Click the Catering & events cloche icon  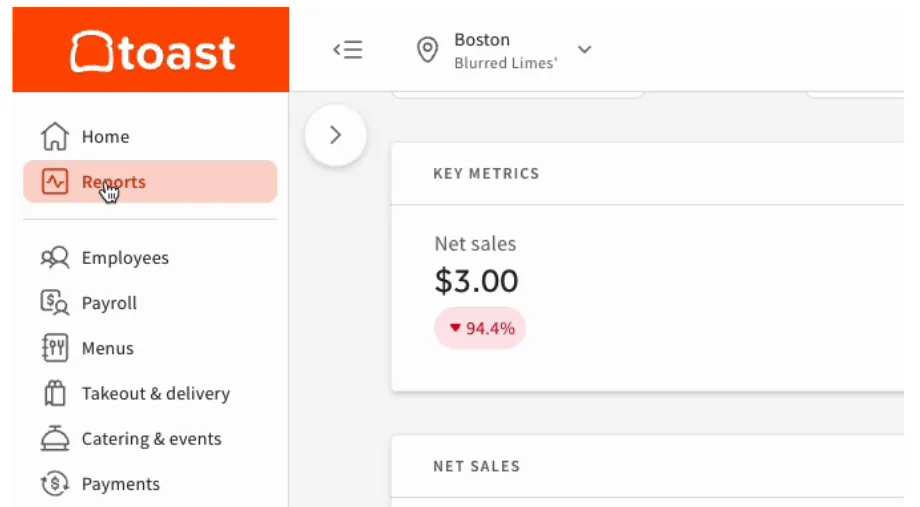(55, 438)
